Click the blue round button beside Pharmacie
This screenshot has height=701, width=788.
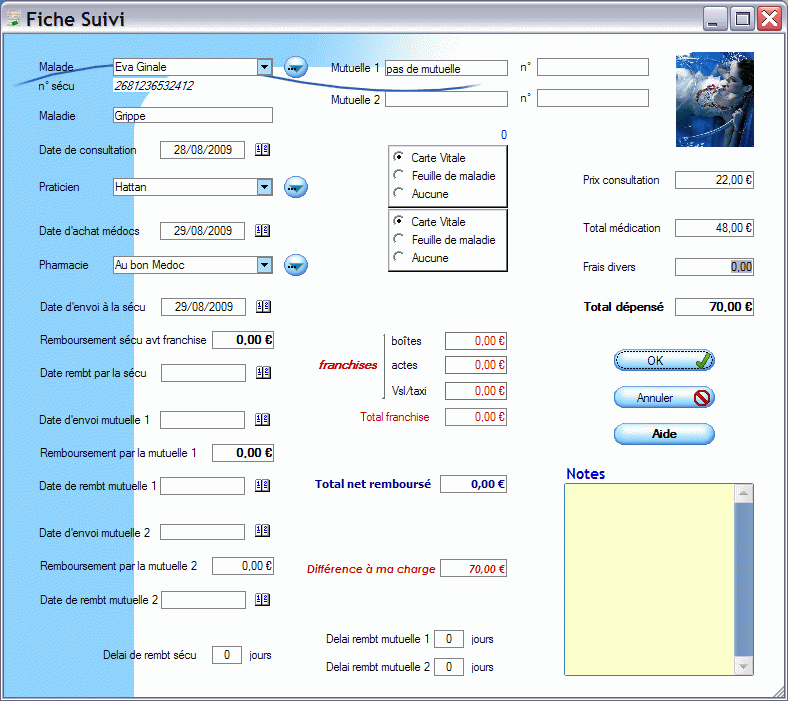[x=296, y=265]
